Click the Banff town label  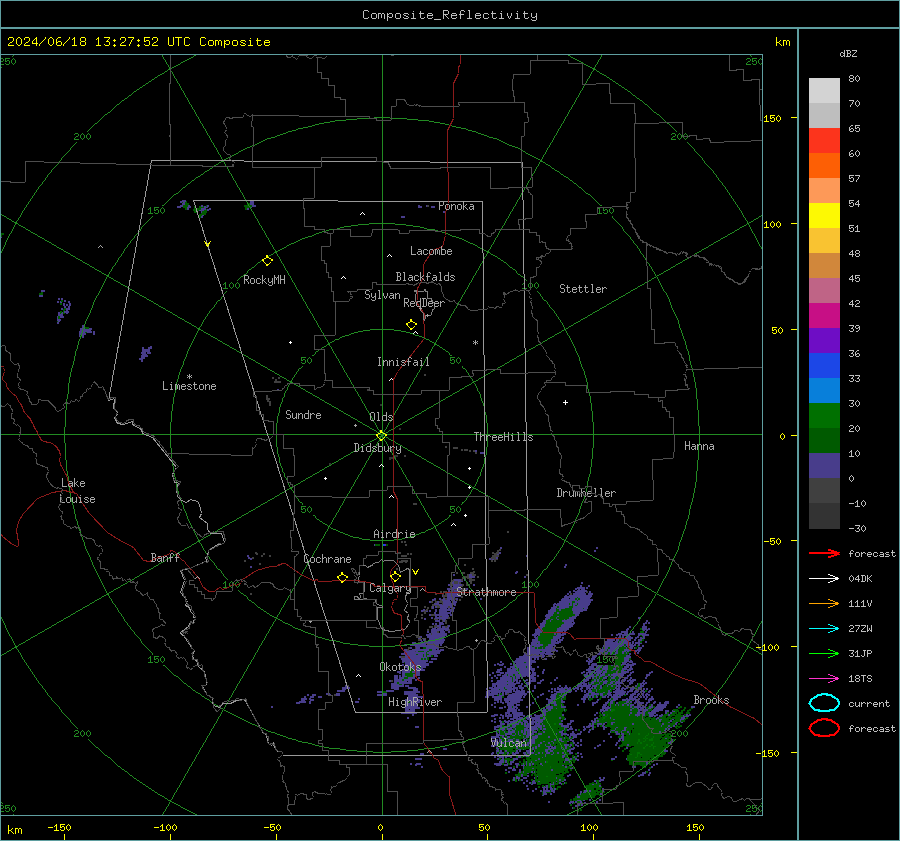[x=165, y=557]
